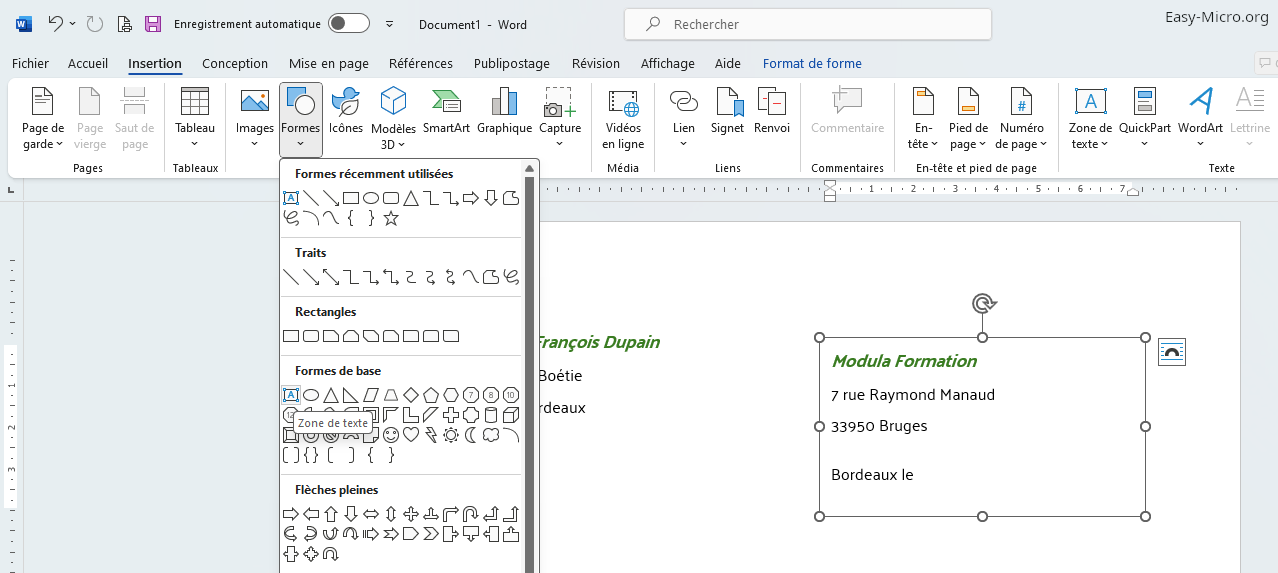Choose the pentagon shape
The width and height of the screenshot is (1278, 573).
point(431,395)
